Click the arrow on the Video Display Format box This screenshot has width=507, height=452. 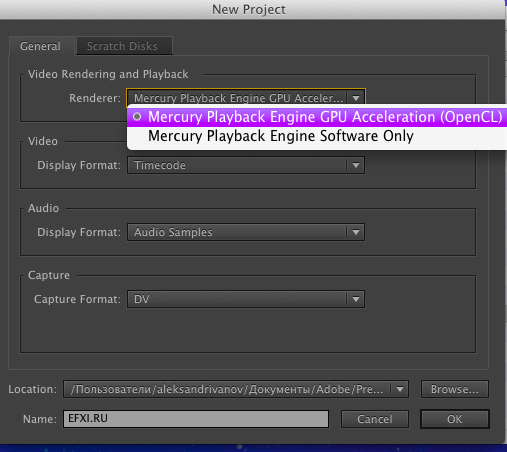(356, 165)
